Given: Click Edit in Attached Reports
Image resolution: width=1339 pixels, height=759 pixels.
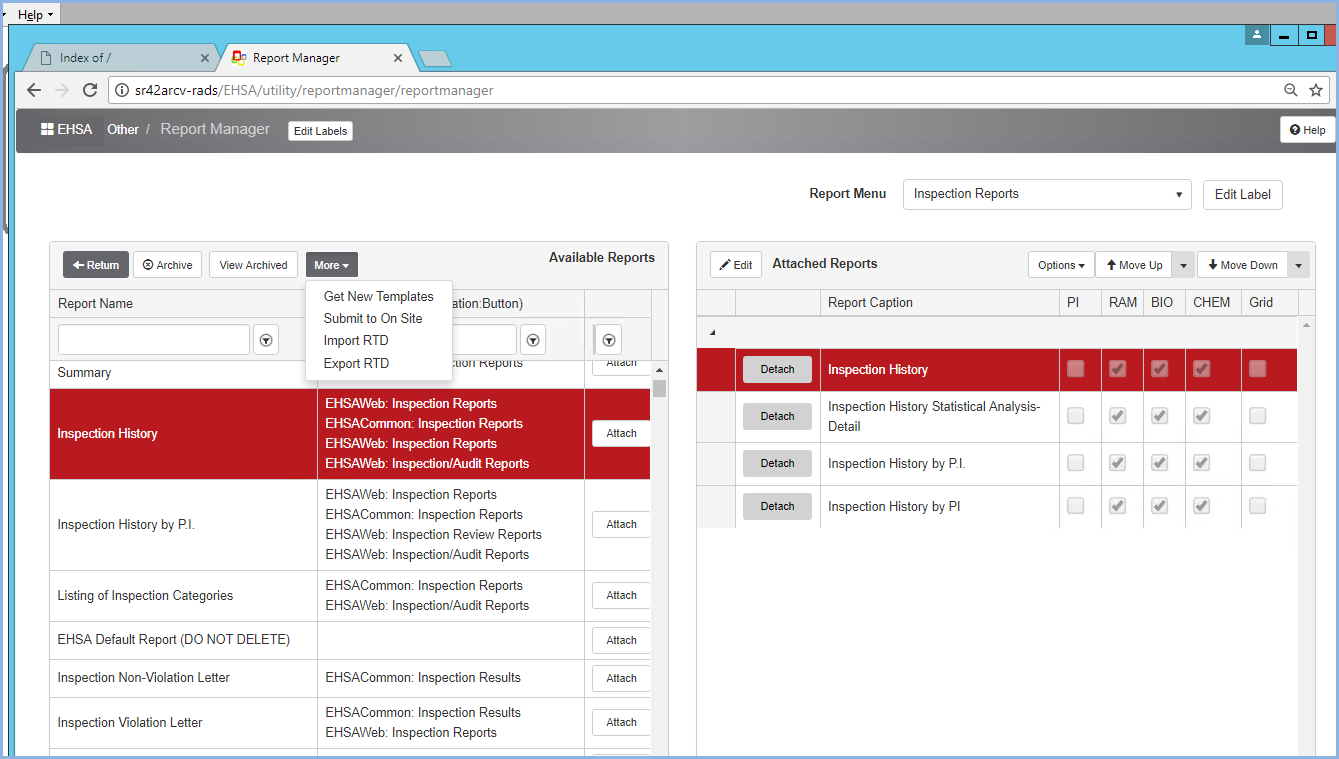Looking at the screenshot, I should (x=736, y=265).
